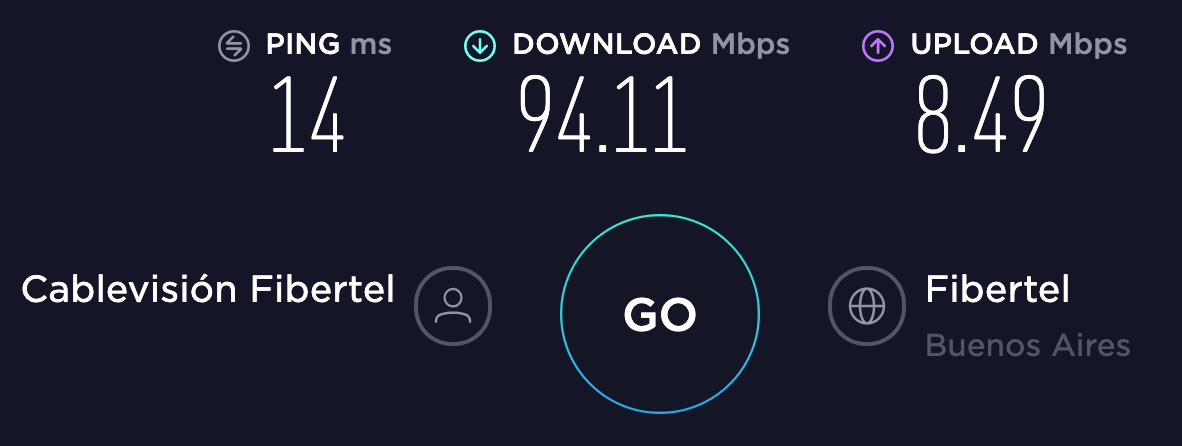The width and height of the screenshot is (1182, 446).
Task: Start the test with the GO button
Action: tap(660, 313)
